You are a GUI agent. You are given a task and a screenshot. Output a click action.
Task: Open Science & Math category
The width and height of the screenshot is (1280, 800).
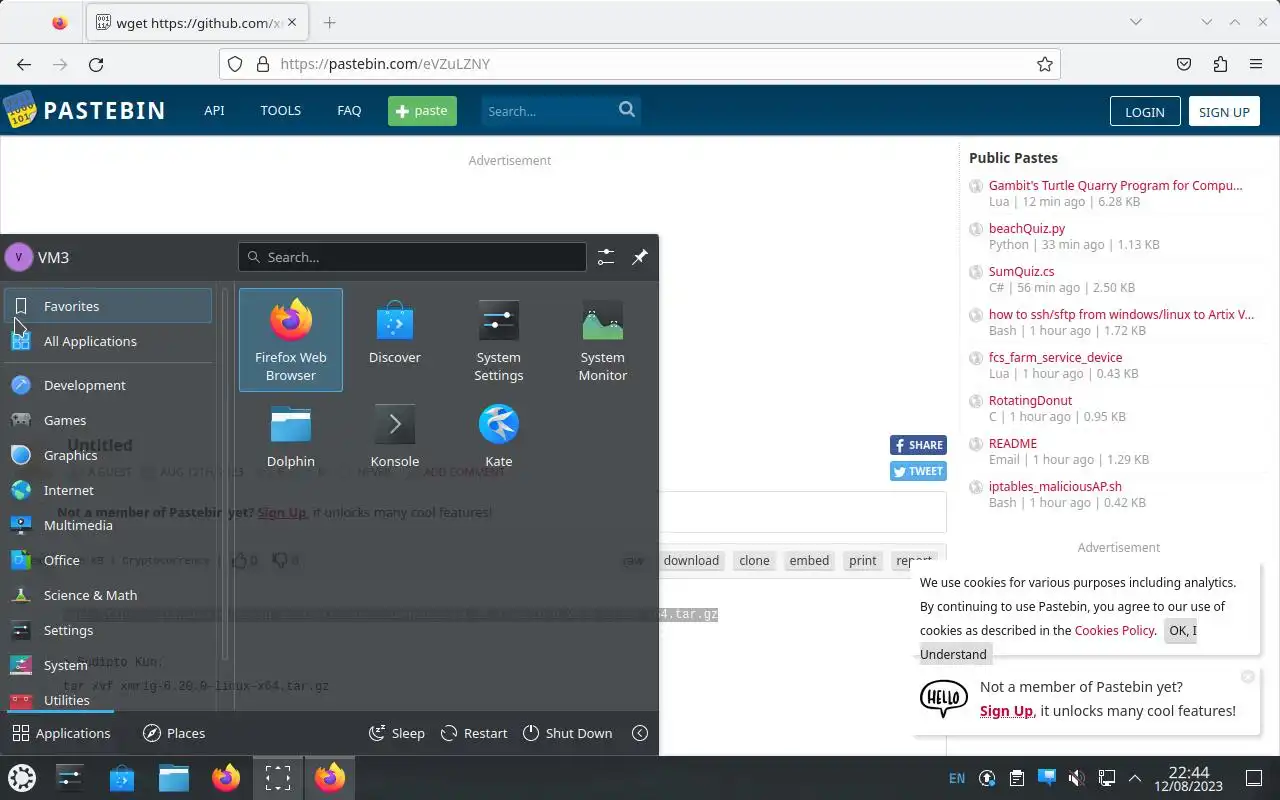(x=108, y=595)
